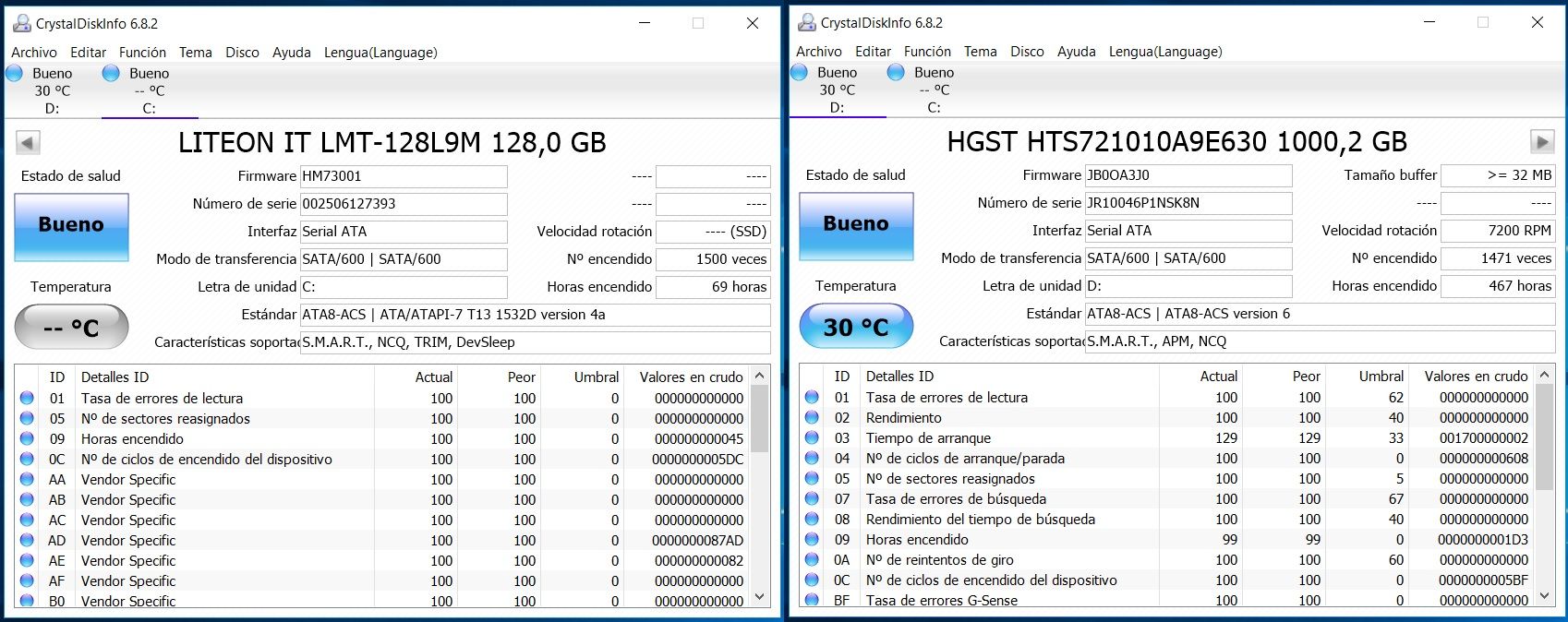
Task: Click the status orb beside Tiempo de arranque
Action: tap(812, 437)
